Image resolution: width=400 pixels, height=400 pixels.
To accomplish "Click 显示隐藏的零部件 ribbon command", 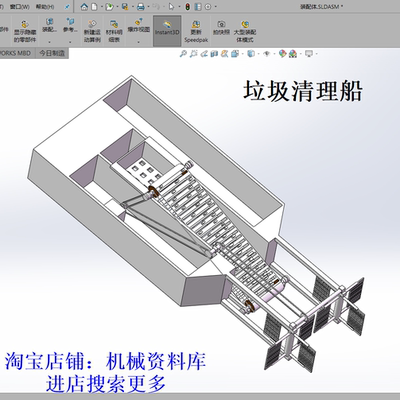I will 25,32.
